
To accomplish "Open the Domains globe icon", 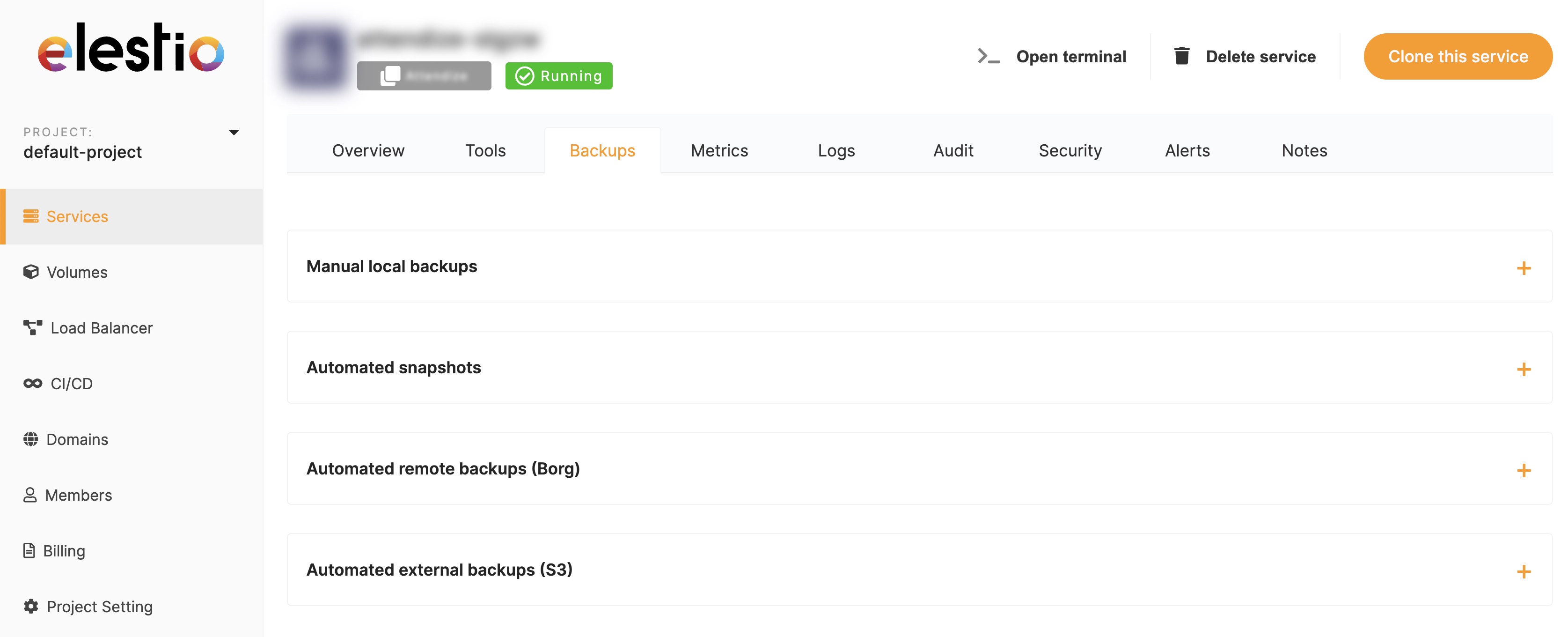I will 32,438.
